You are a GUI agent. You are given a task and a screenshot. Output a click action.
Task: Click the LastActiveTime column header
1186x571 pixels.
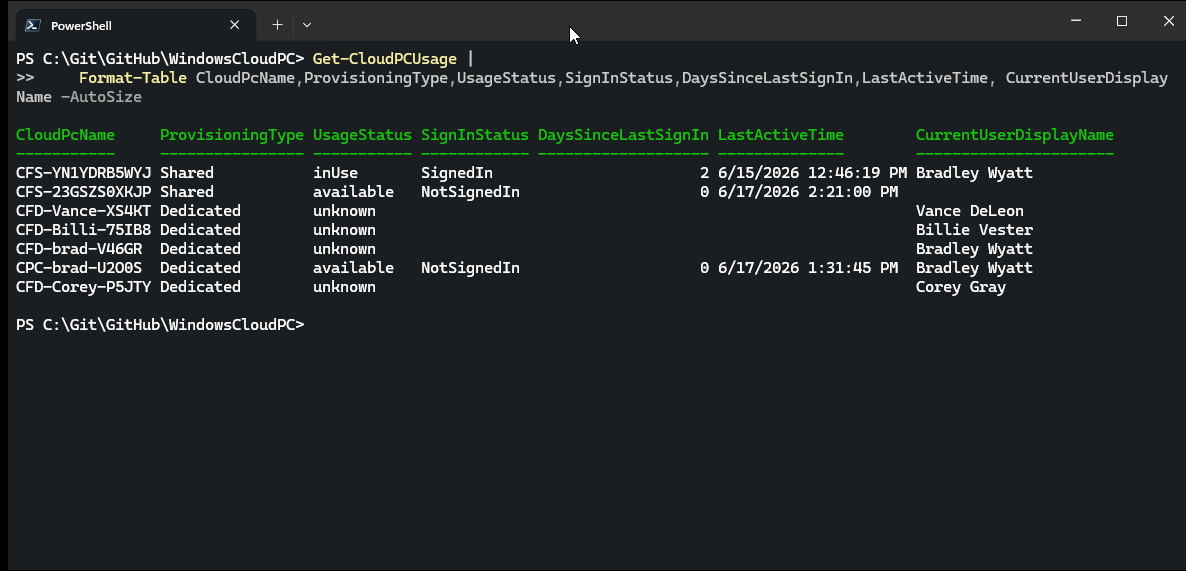tap(781, 135)
